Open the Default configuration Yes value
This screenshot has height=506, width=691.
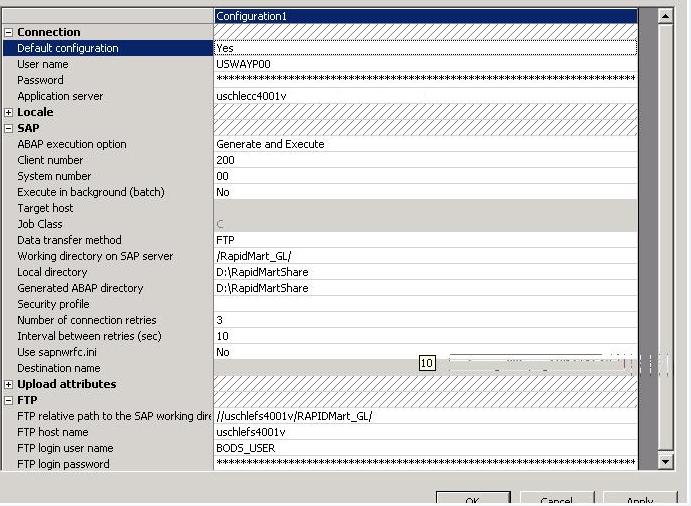pyautogui.click(x=426, y=48)
